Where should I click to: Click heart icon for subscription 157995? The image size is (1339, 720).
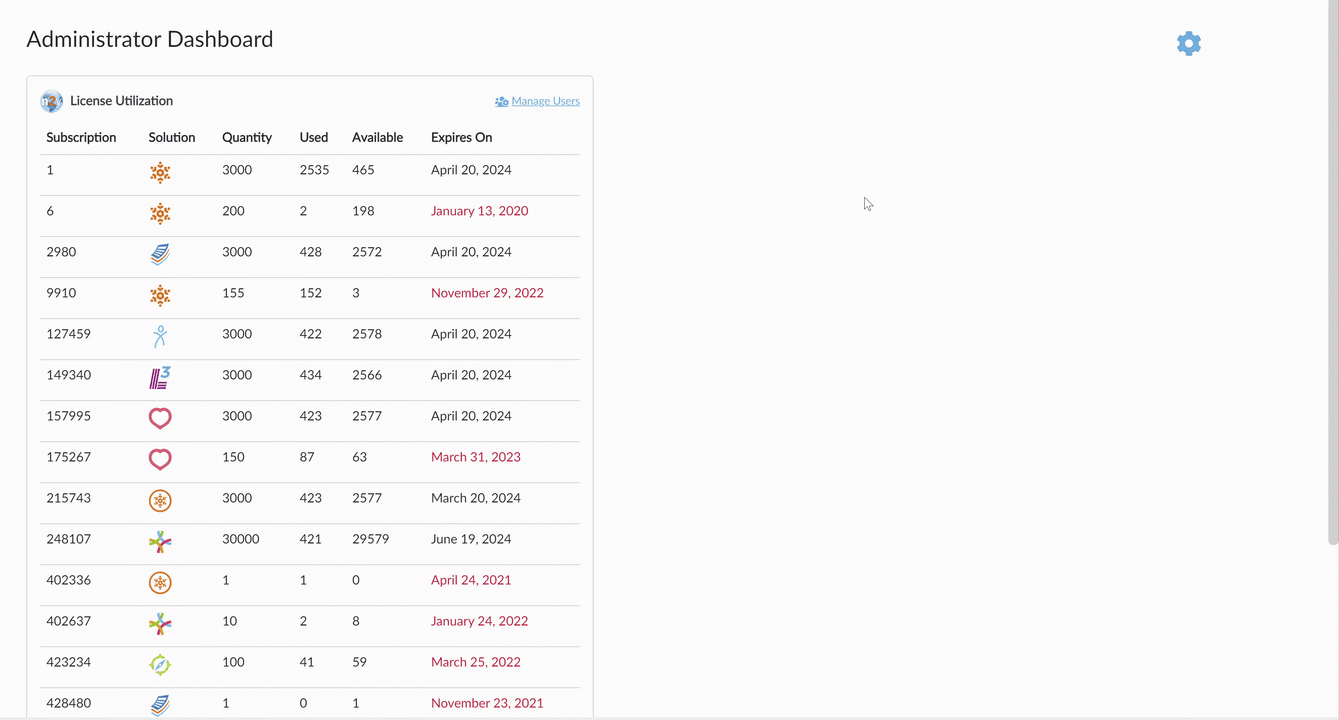160,418
